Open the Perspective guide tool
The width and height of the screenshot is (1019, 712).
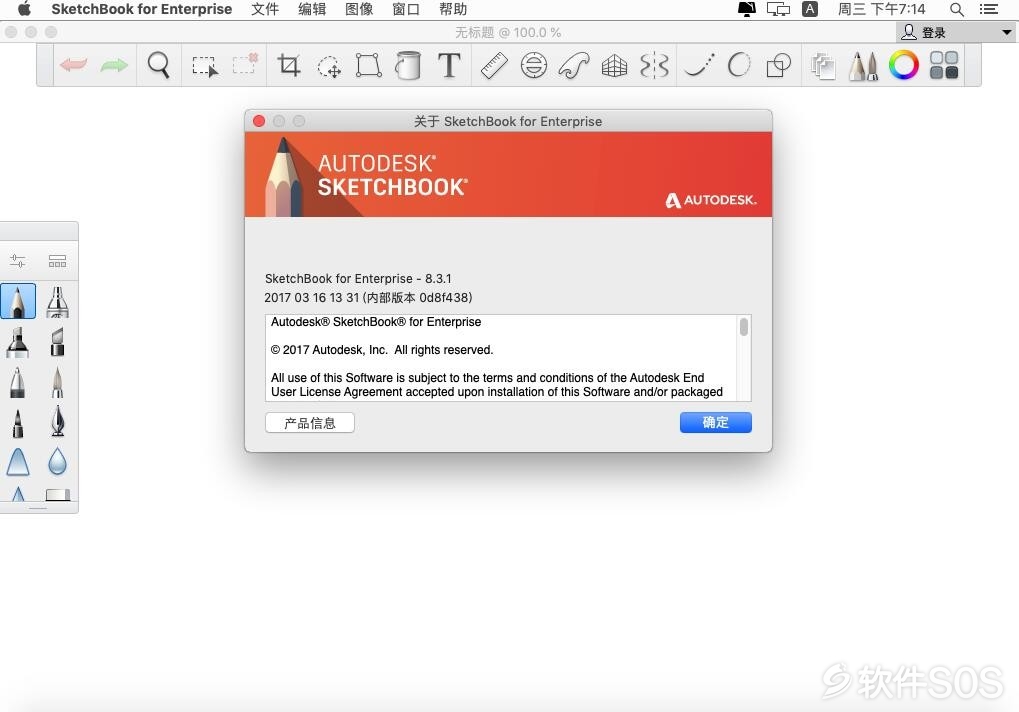(614, 66)
